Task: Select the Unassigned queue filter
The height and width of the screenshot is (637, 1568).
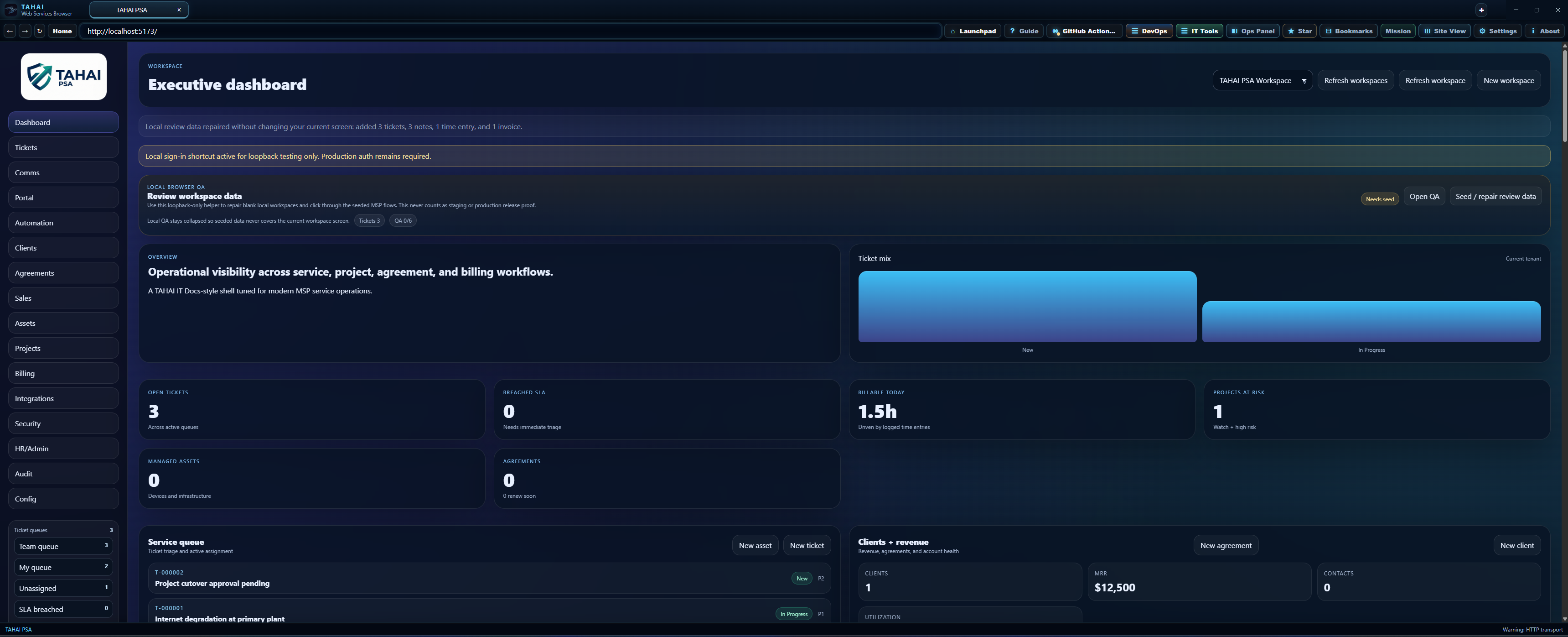Action: (63, 588)
